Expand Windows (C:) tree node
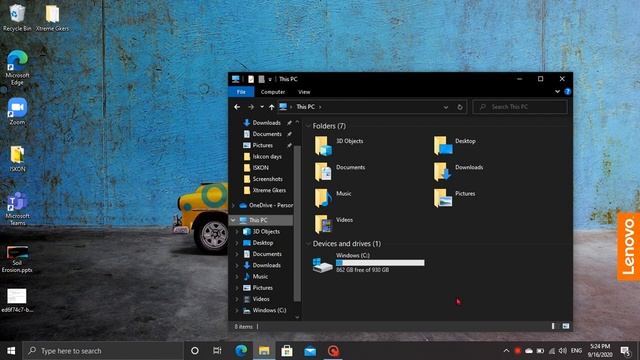 tap(237, 311)
